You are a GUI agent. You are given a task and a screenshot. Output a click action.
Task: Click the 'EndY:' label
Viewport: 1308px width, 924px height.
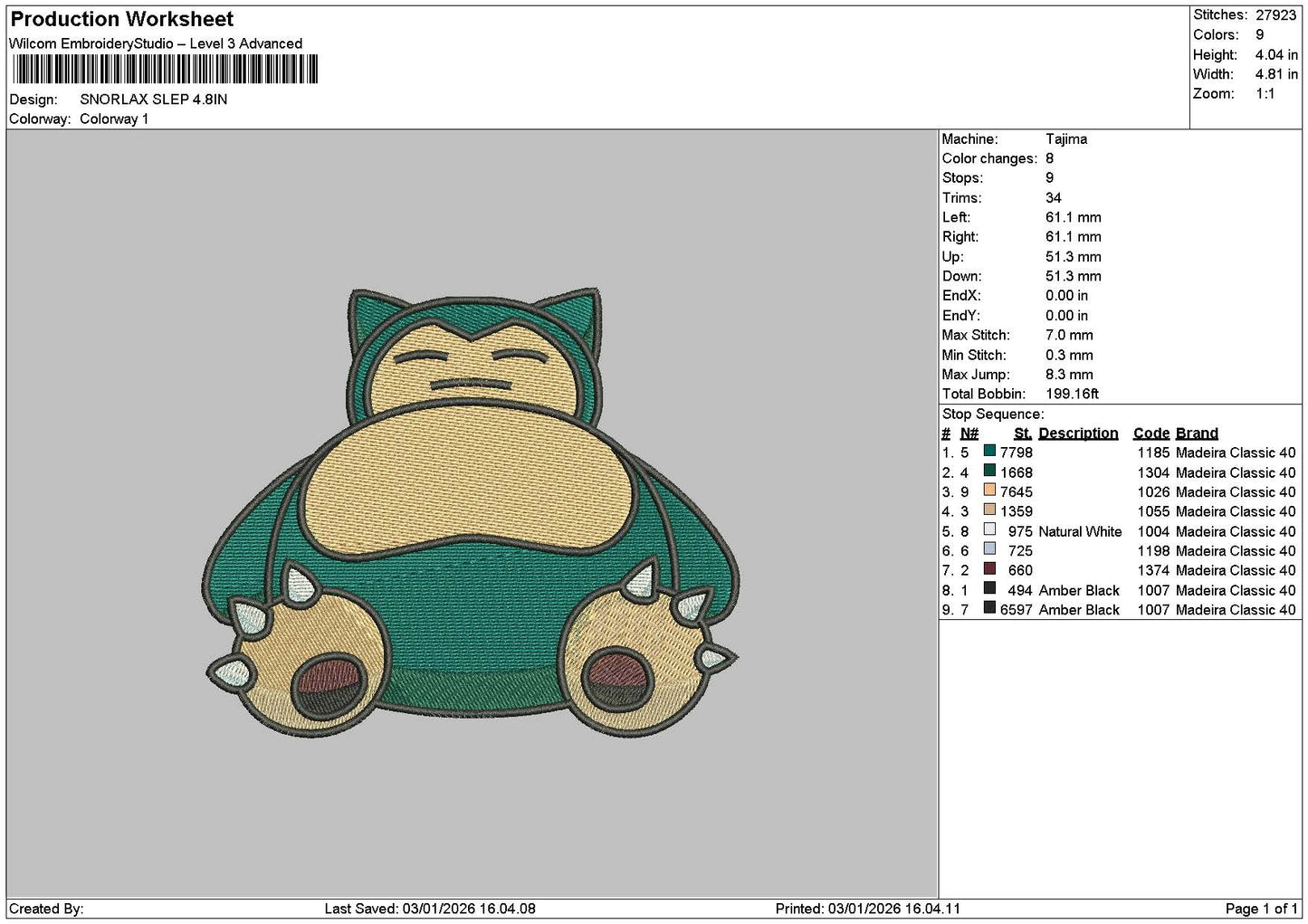961,316
